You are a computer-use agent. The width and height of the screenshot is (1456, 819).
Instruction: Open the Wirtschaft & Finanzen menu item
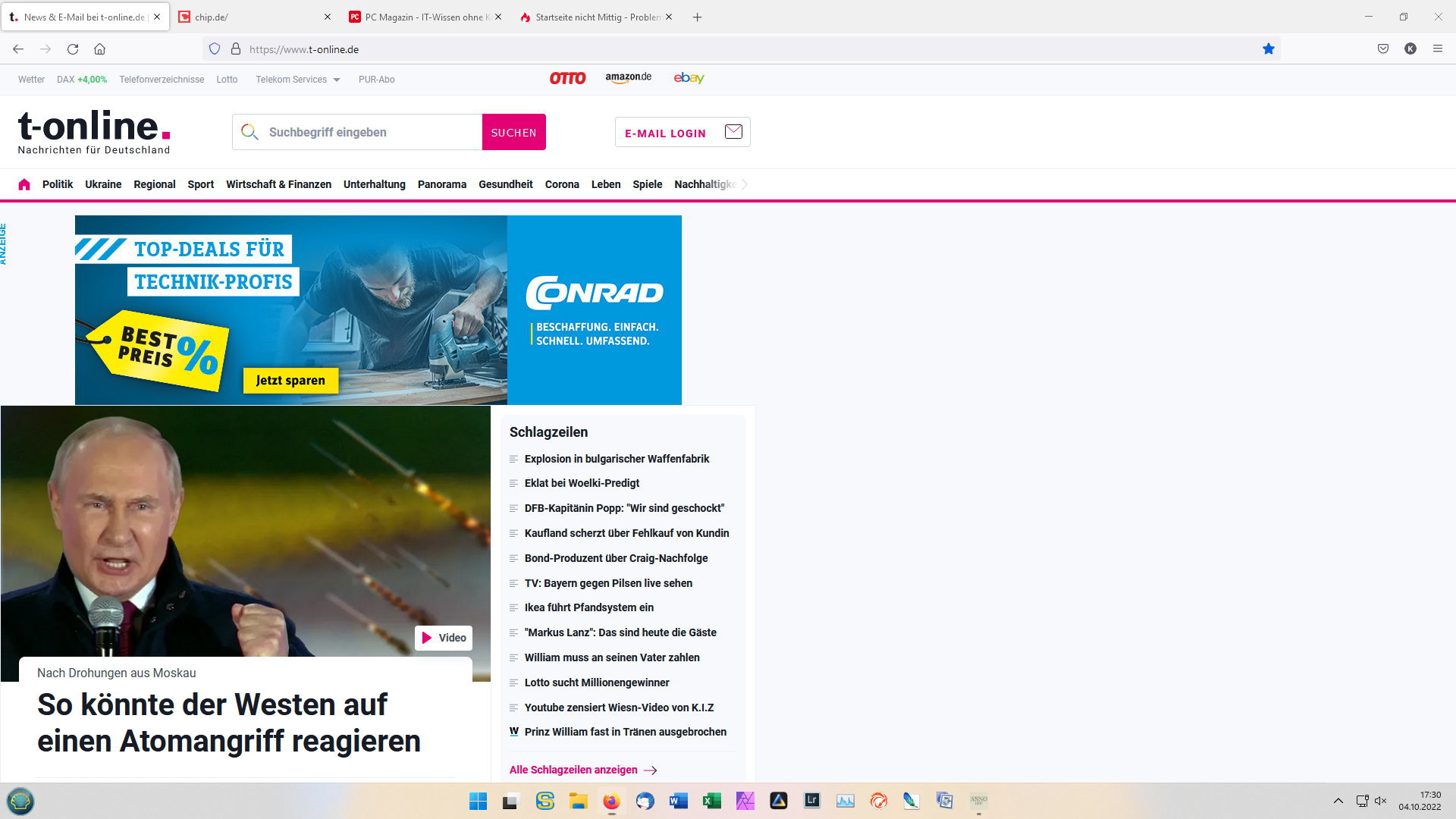click(x=278, y=184)
